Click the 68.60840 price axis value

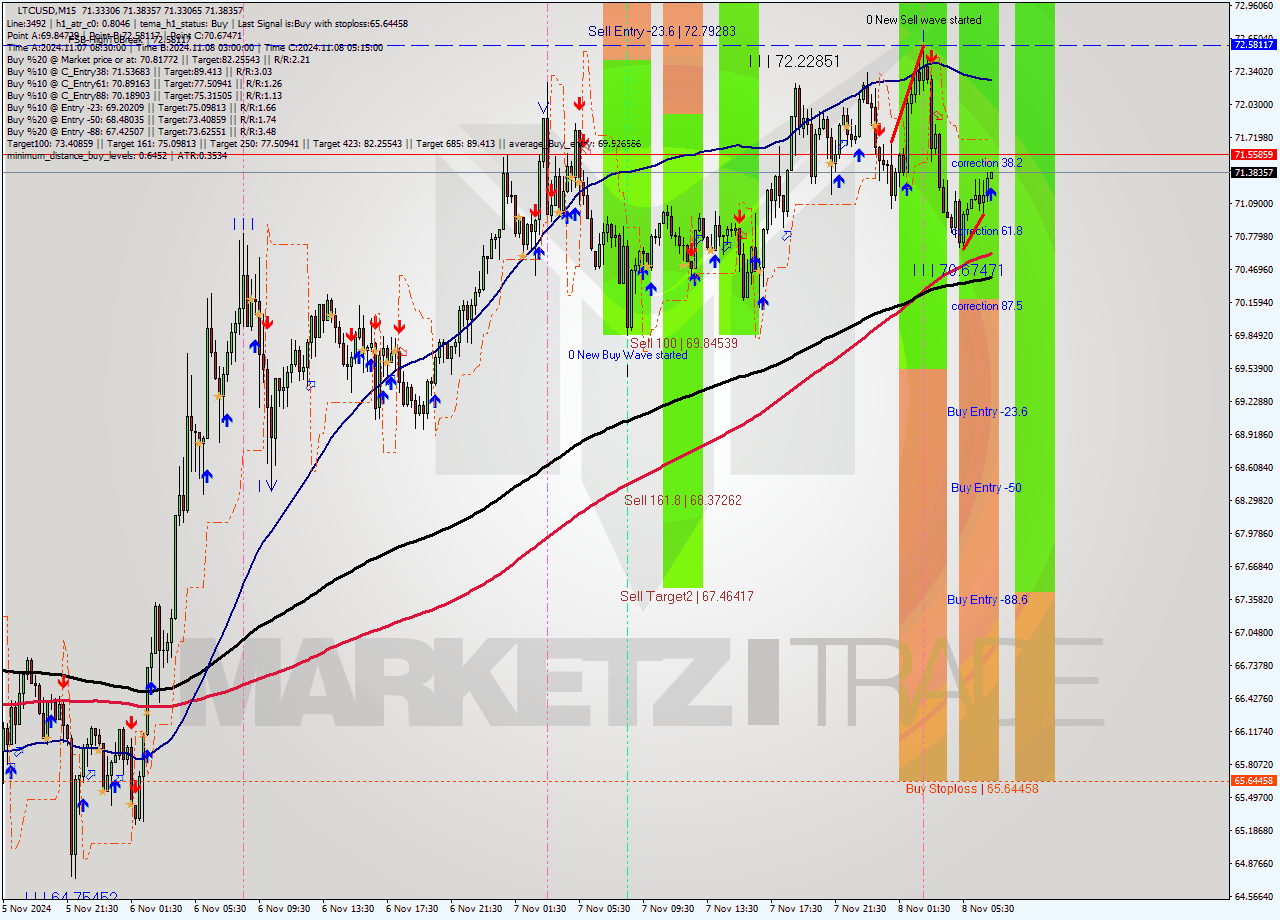coord(1254,468)
